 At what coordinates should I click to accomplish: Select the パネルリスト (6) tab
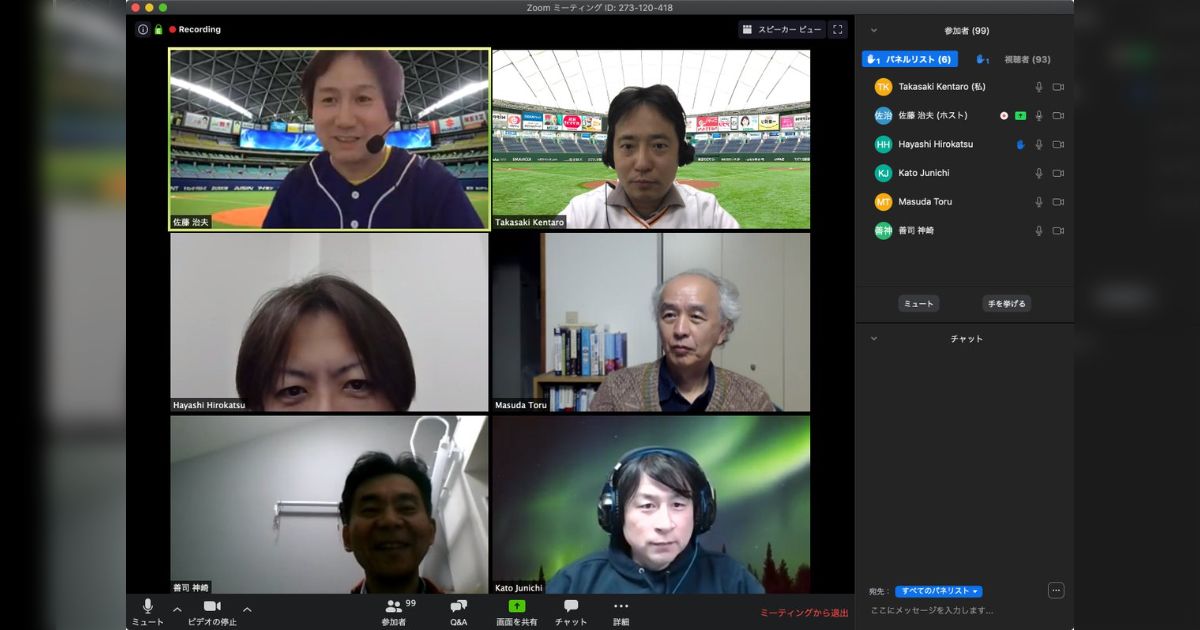coord(909,59)
